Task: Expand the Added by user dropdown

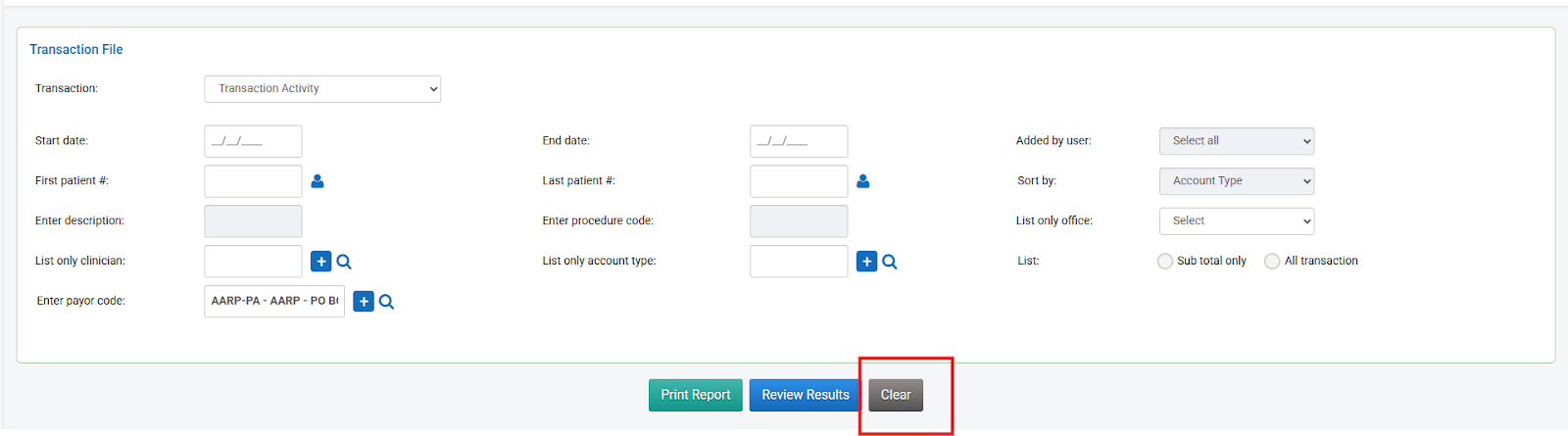Action: tap(1236, 141)
